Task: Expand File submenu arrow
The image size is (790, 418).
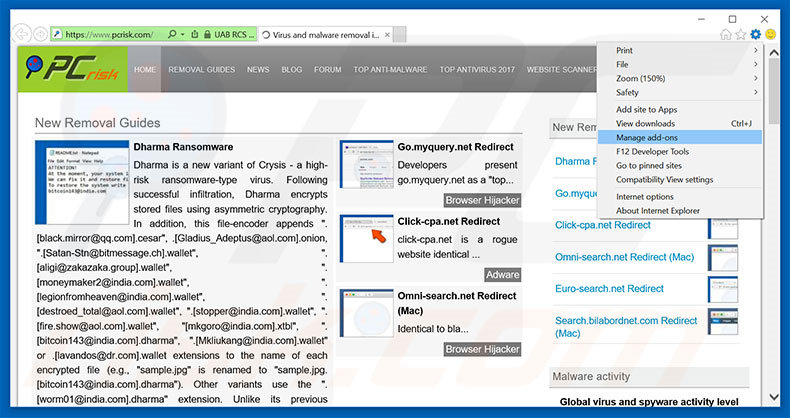Action: point(756,64)
